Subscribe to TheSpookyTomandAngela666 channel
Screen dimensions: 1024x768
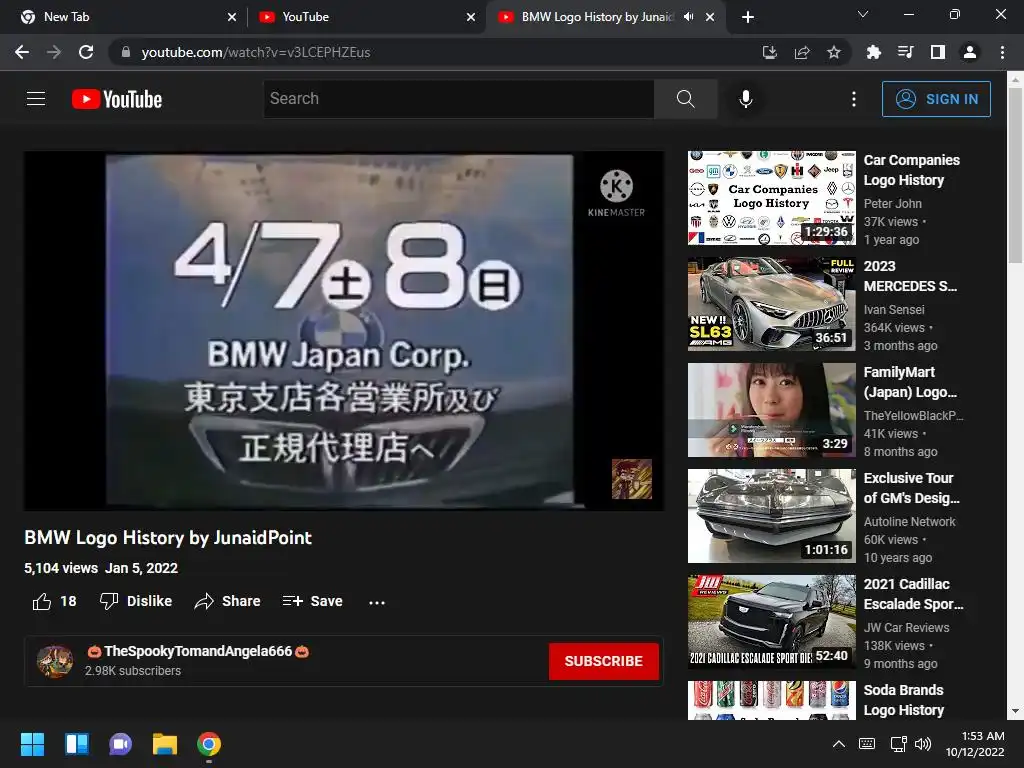[603, 661]
